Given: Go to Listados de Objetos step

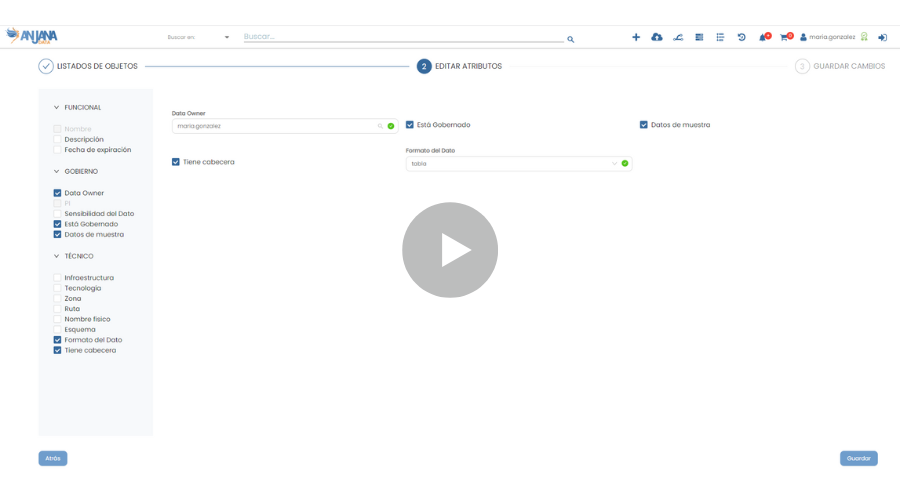Looking at the screenshot, I should point(46,66).
